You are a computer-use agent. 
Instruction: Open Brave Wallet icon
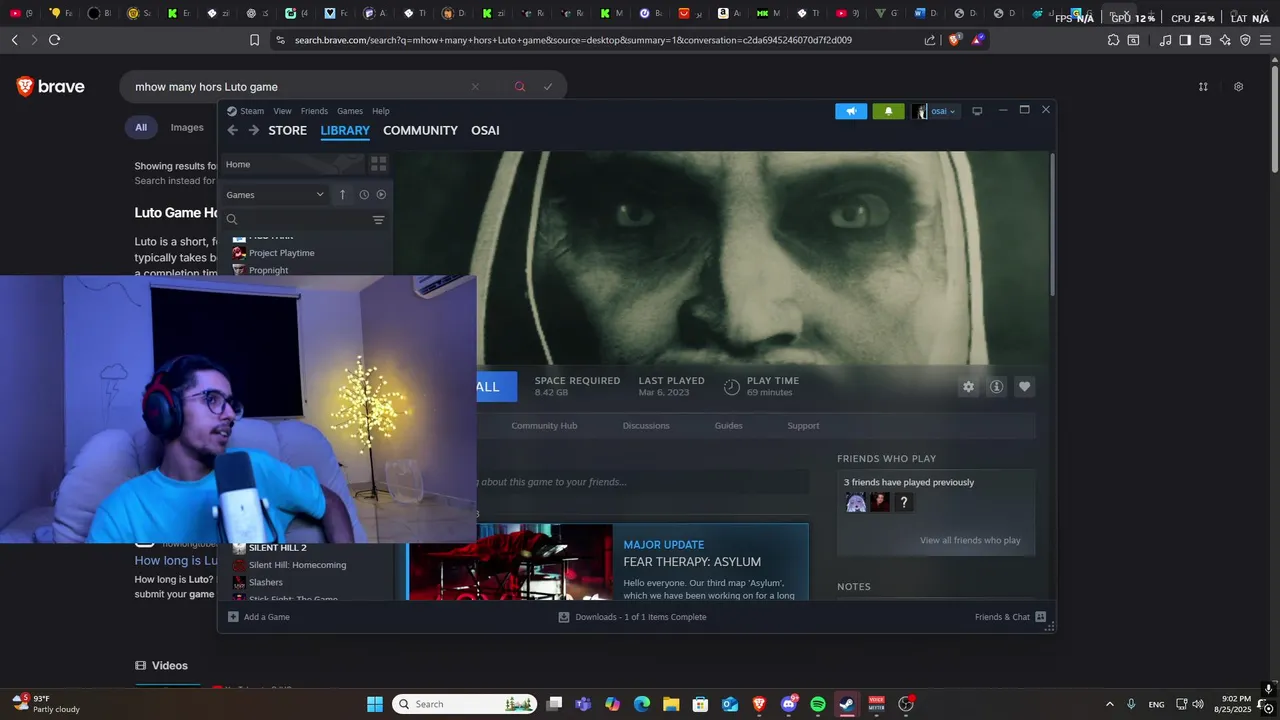point(1205,40)
